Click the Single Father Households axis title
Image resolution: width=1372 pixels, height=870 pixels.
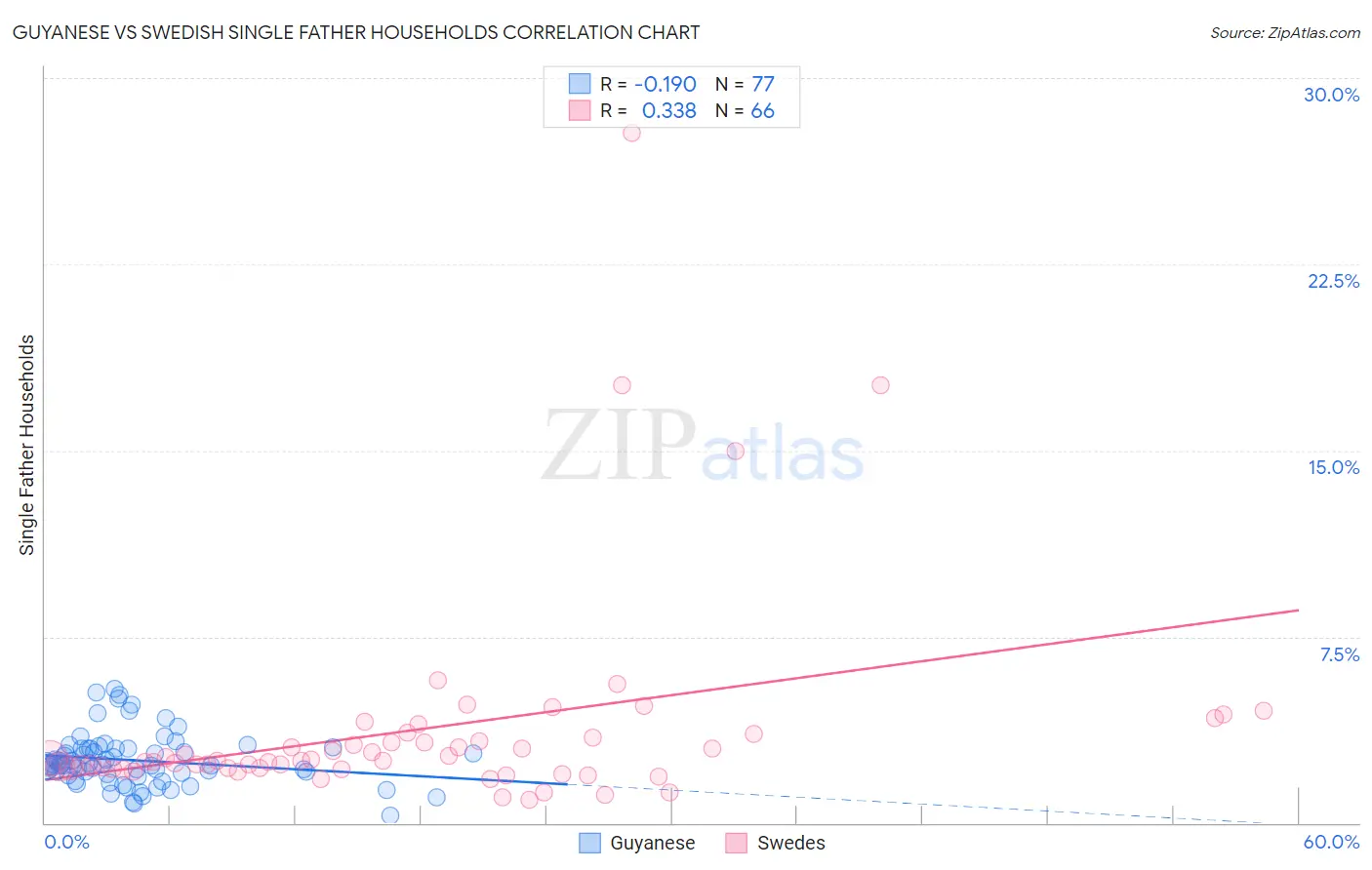(27, 445)
